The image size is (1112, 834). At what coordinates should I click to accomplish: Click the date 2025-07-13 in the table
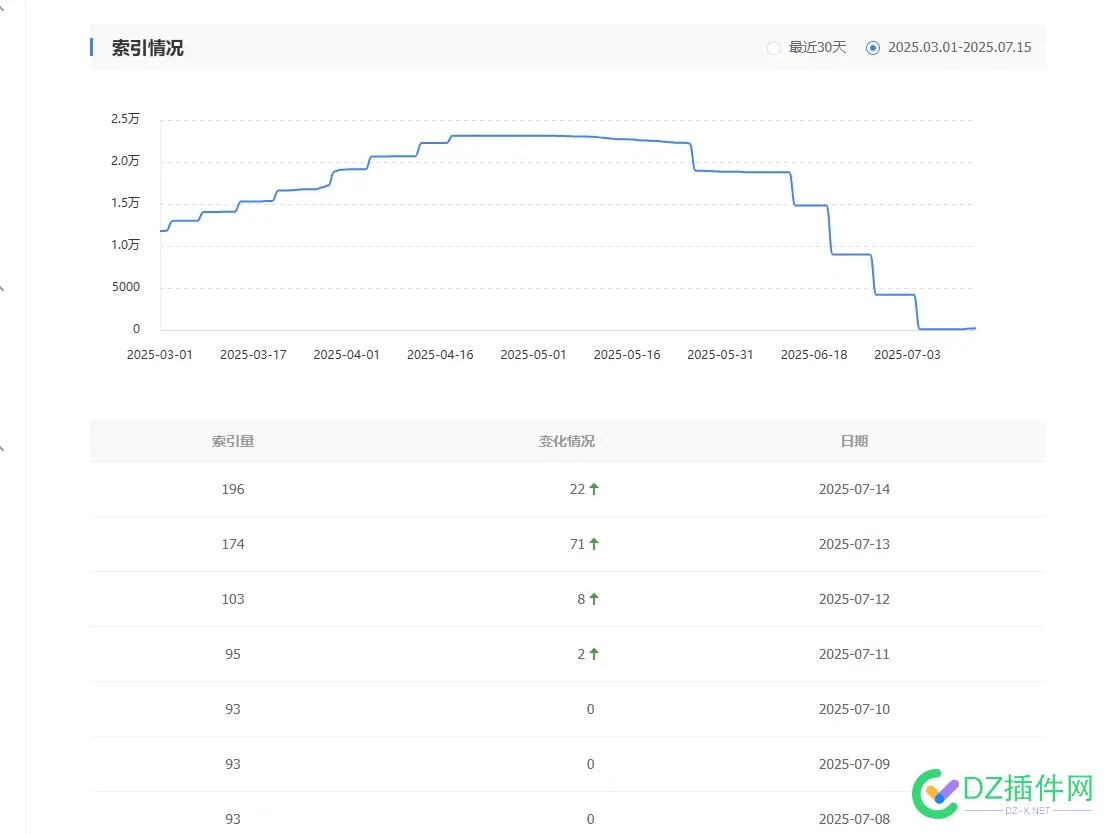(x=854, y=544)
